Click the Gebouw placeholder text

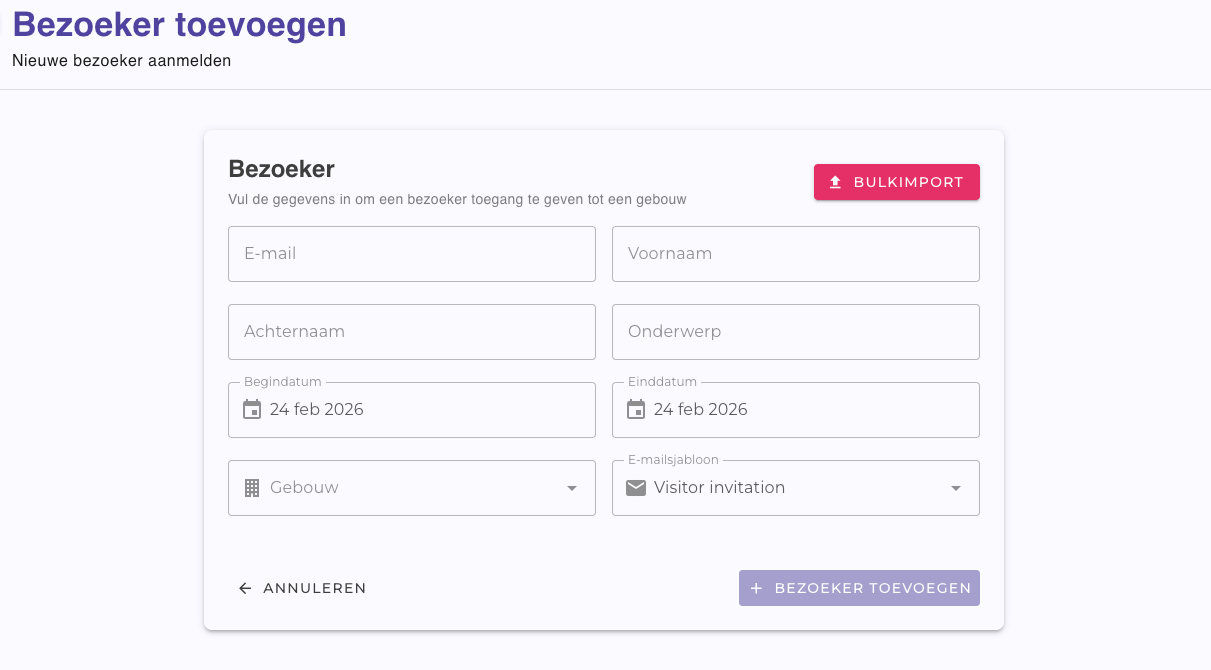point(305,488)
